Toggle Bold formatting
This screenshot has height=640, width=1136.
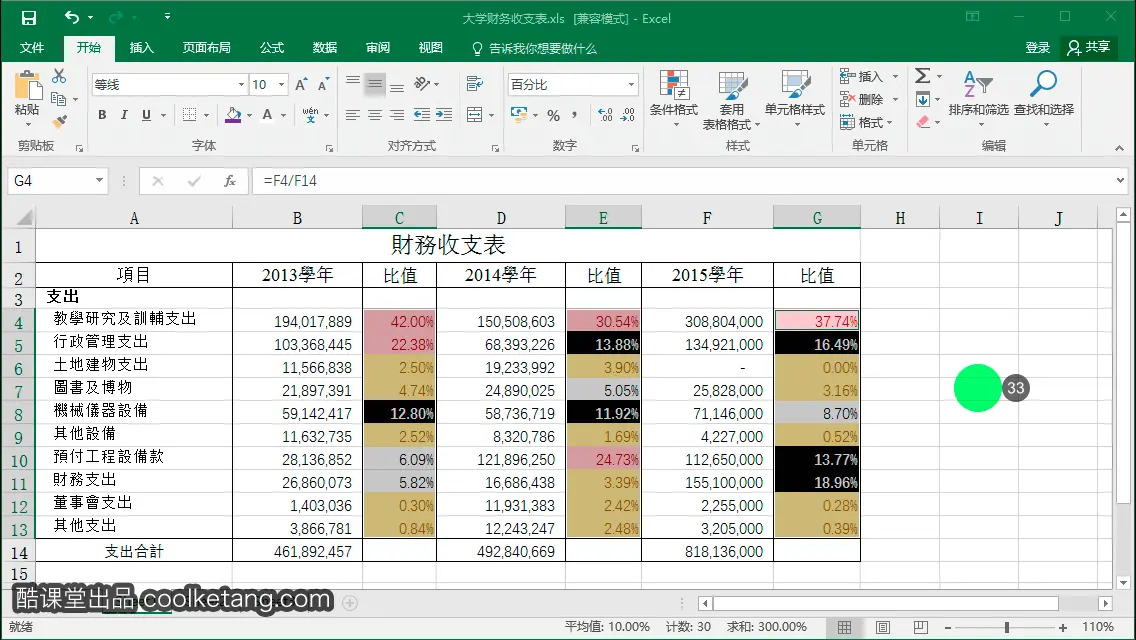[x=102, y=115]
